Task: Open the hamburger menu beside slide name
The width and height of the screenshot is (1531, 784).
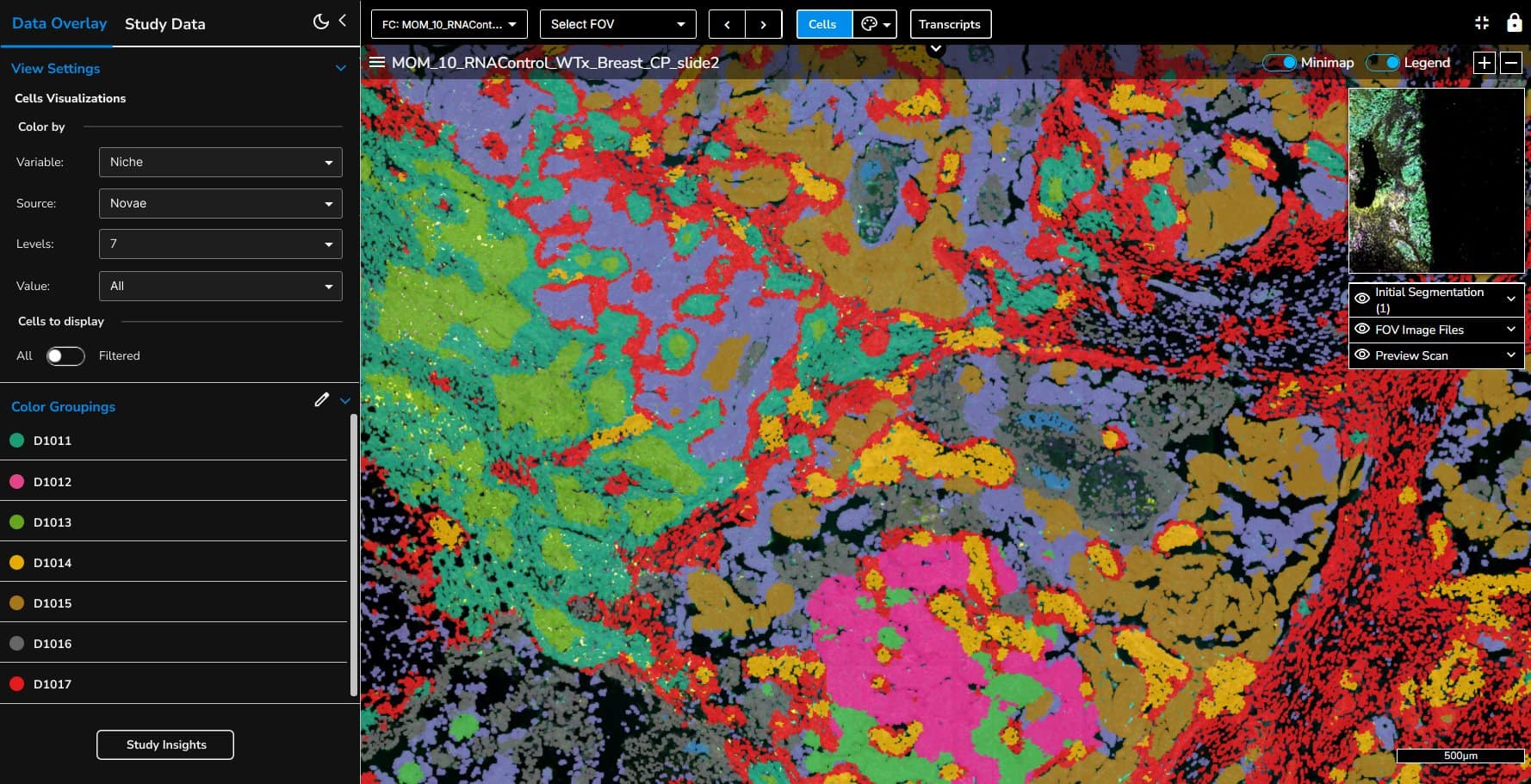Action: 377,63
